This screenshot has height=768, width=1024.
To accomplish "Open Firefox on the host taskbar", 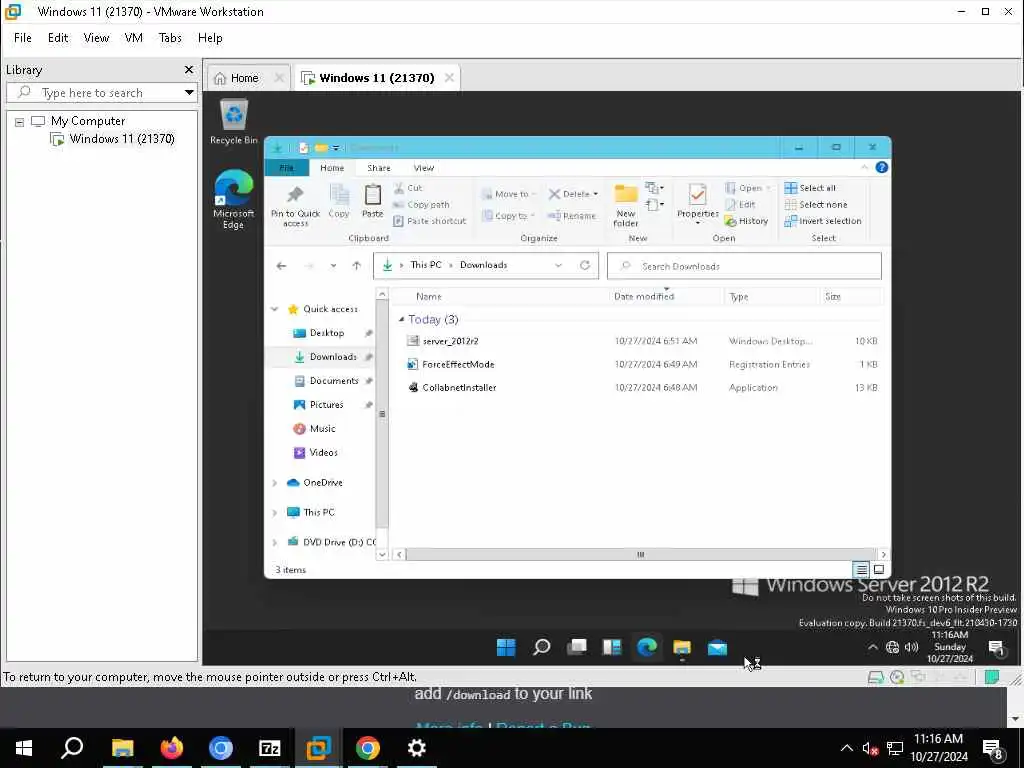I will tap(172, 748).
